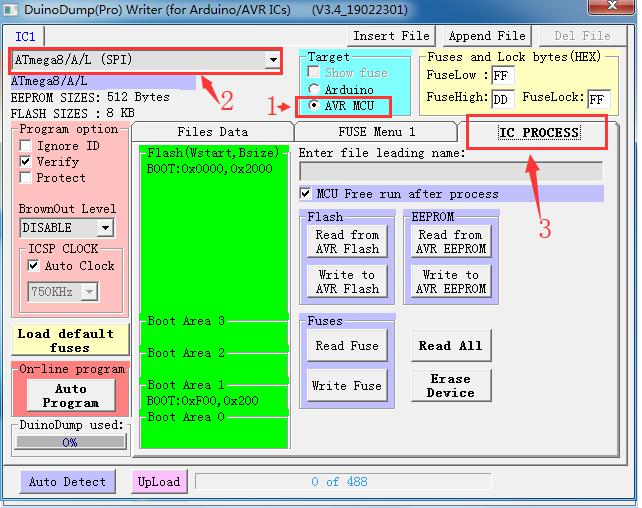642x508 pixels.
Task: Enable the Protect checkbox
Action: (x=25, y=178)
